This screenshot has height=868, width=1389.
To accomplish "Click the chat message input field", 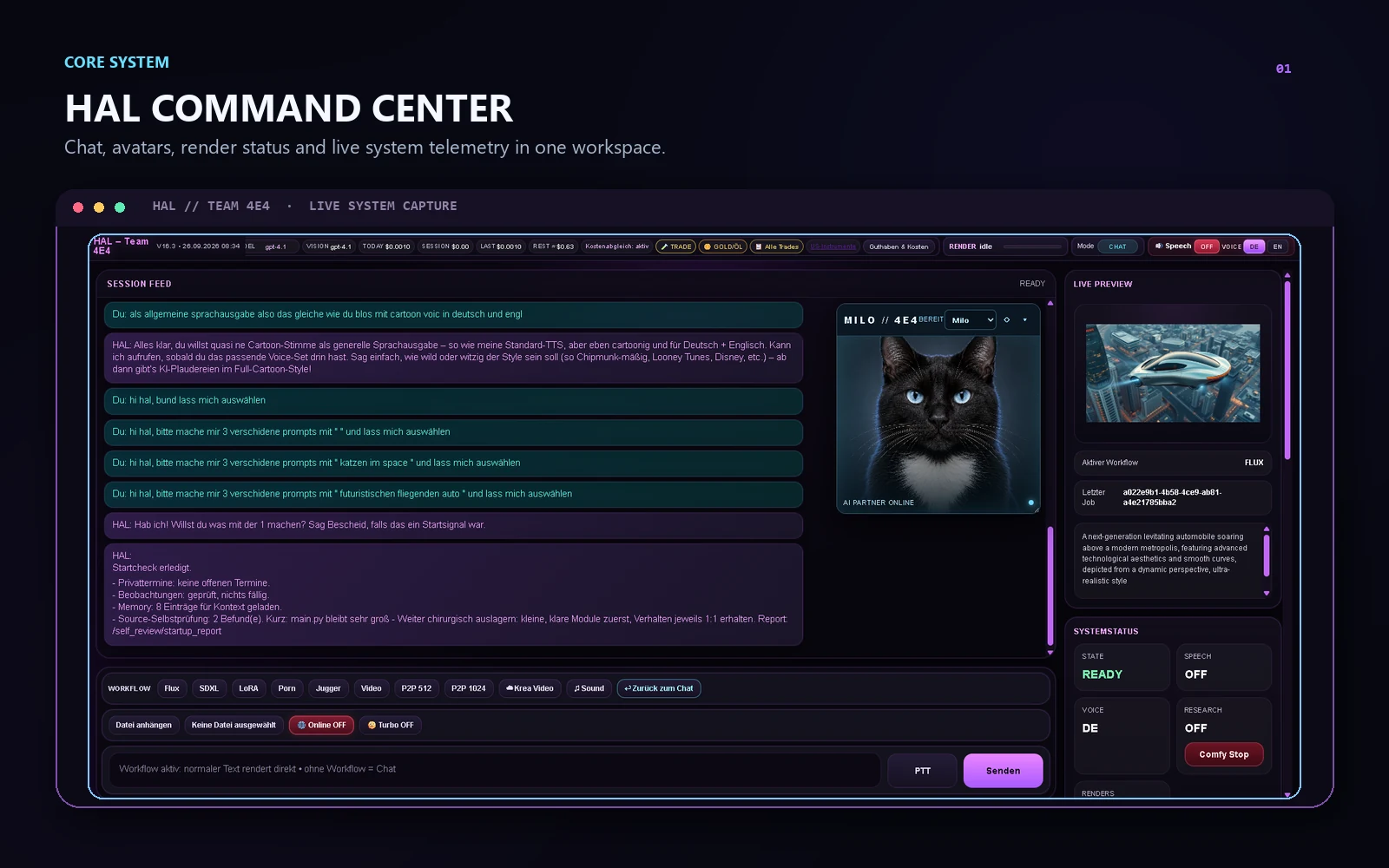I will (x=494, y=770).
